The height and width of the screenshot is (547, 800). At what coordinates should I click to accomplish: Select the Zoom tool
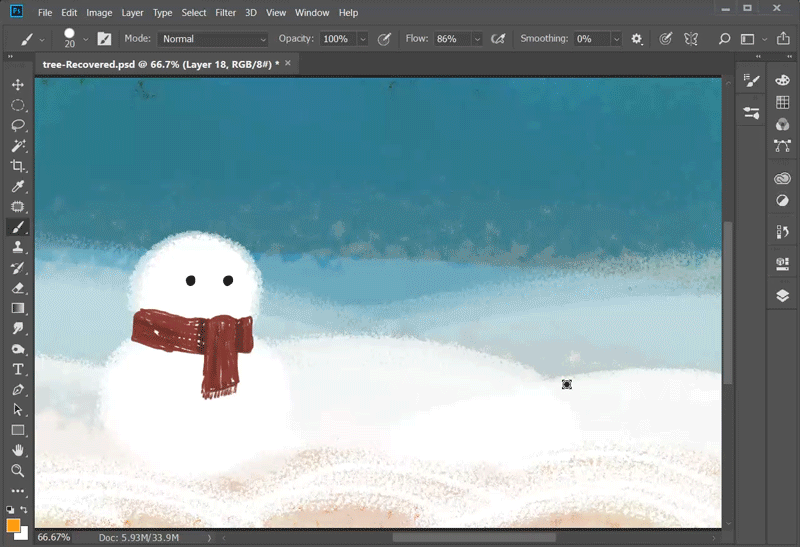18,470
